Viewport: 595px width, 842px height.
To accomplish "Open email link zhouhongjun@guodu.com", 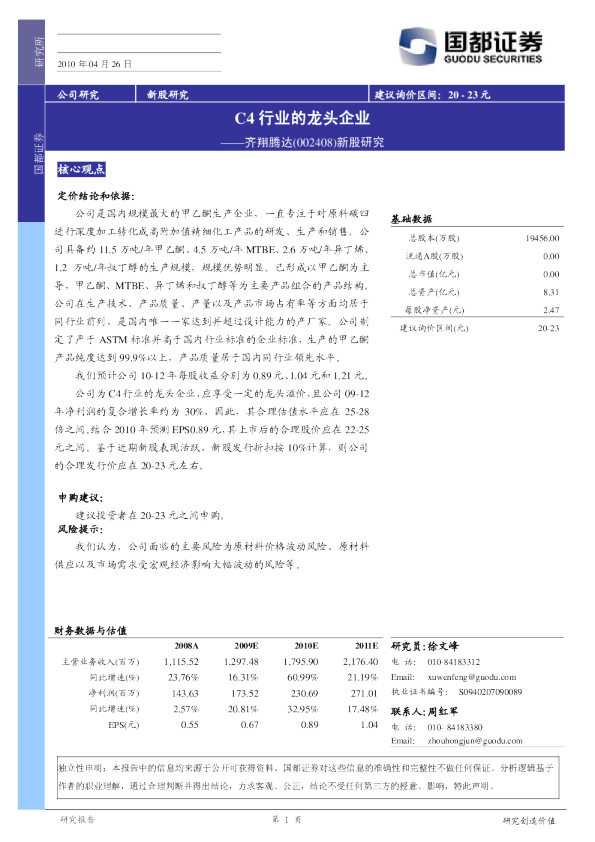I will click(x=475, y=741).
